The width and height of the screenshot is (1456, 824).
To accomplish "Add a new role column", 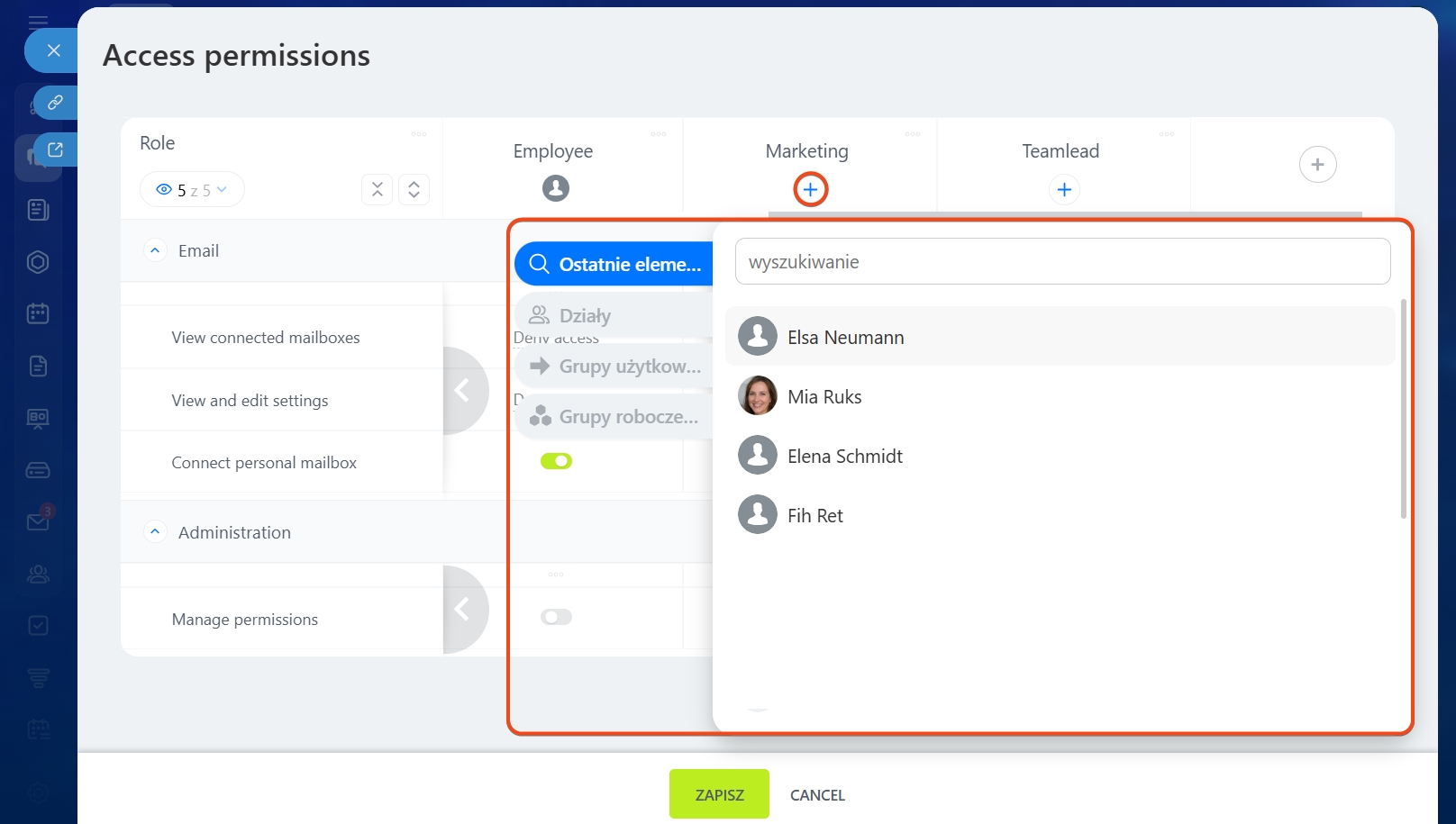I will pos(1317,164).
